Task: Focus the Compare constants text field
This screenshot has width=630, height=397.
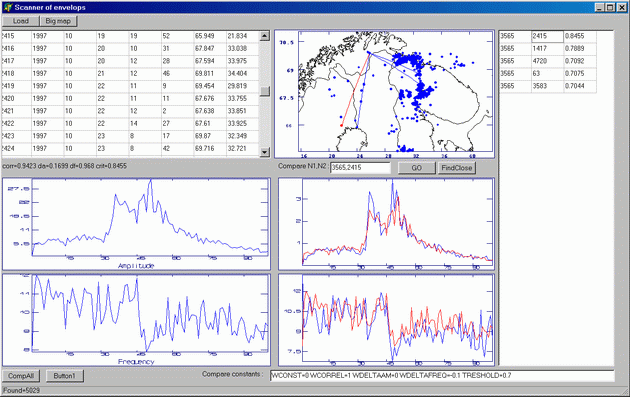Action: 442,376
